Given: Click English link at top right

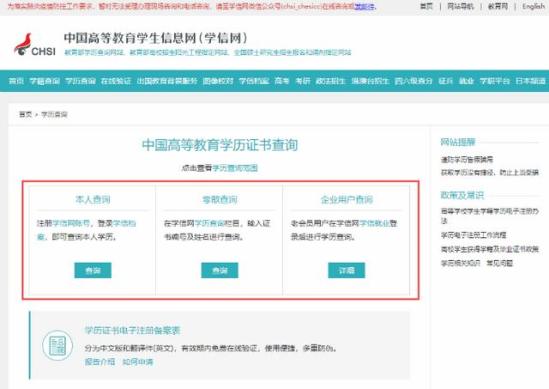Looking at the screenshot, I should [x=533, y=6].
